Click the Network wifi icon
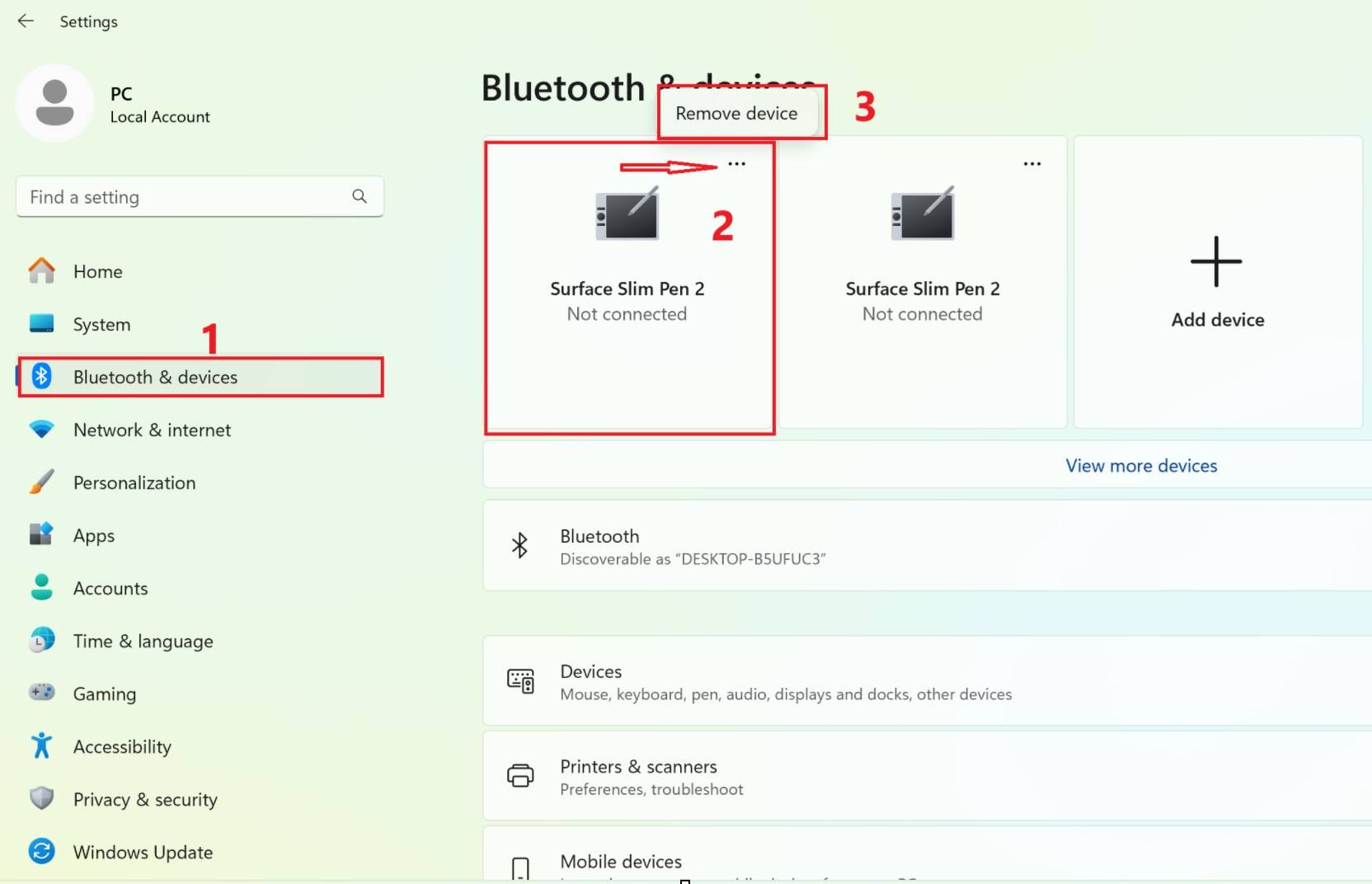Image resolution: width=1372 pixels, height=884 pixels. click(x=41, y=430)
